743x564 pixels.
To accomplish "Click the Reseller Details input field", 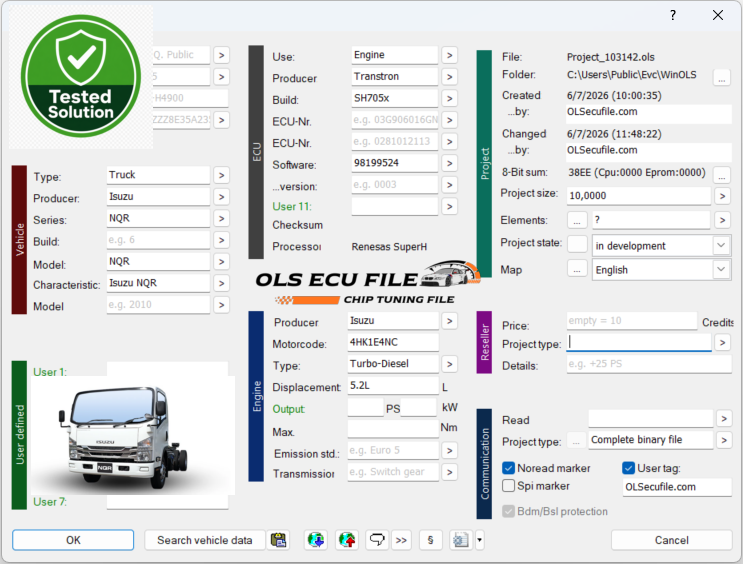I will pos(649,364).
